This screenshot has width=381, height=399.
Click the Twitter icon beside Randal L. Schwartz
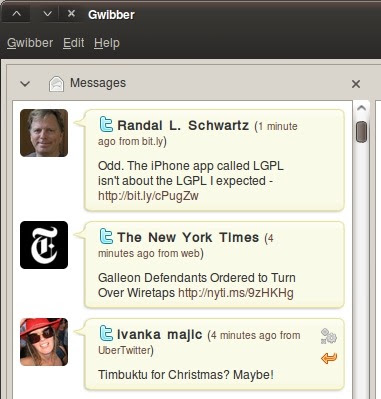pos(106,124)
